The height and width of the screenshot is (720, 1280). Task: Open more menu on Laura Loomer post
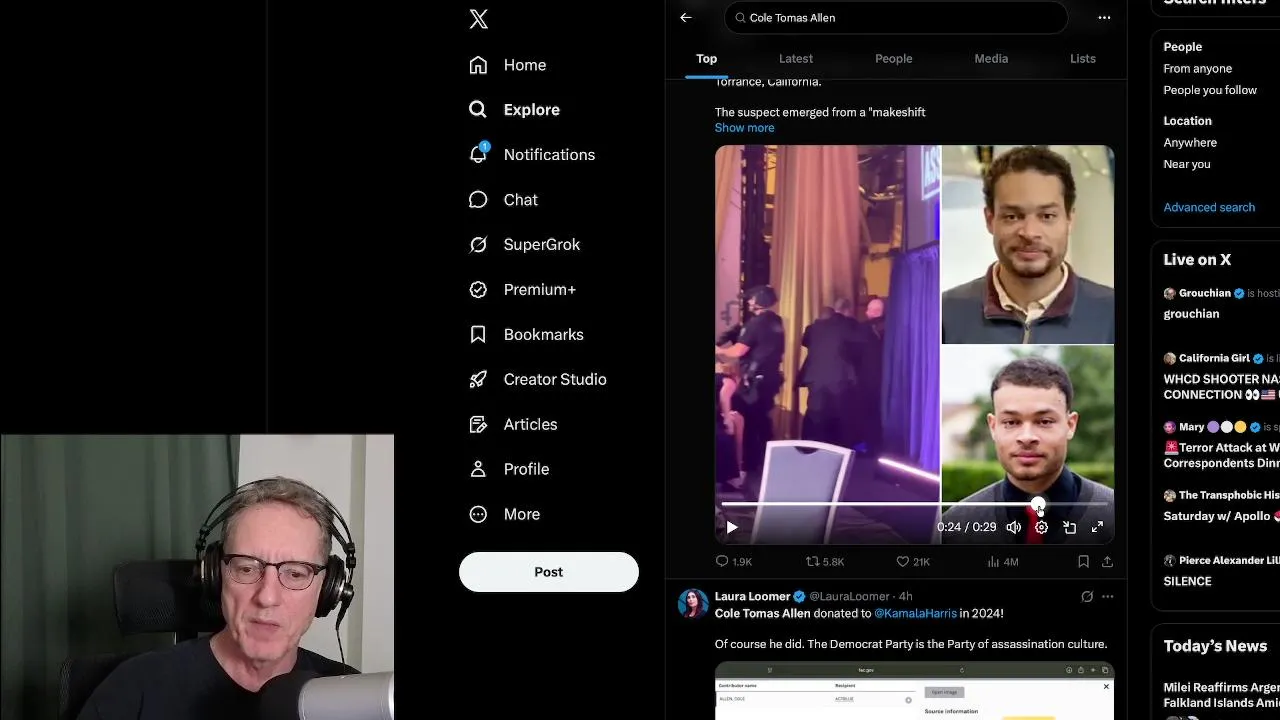(x=1107, y=597)
